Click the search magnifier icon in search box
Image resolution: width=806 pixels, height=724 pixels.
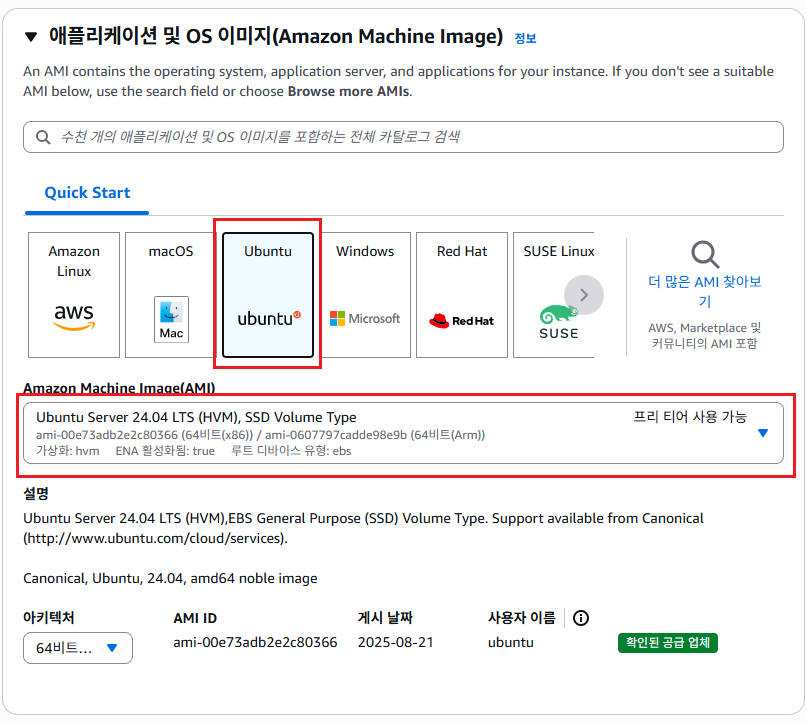click(43, 137)
